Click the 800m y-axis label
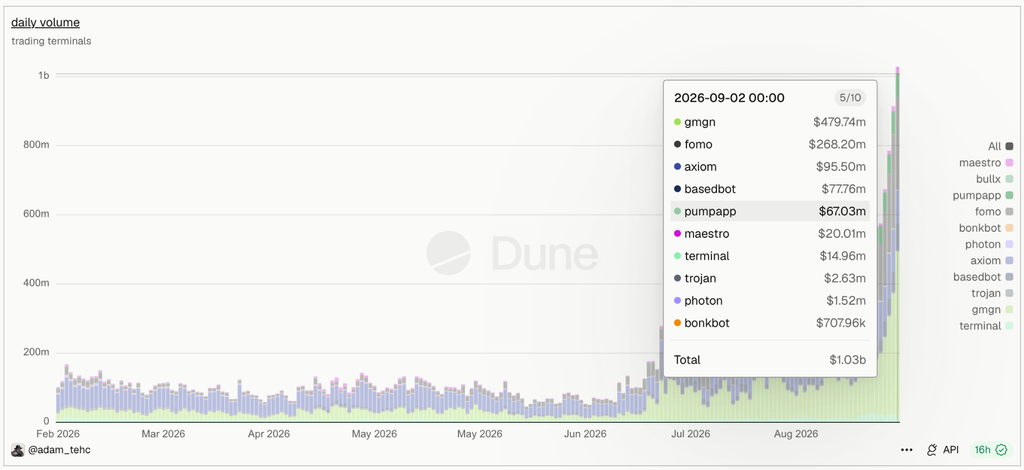This screenshot has height=470, width=1024. point(38,145)
